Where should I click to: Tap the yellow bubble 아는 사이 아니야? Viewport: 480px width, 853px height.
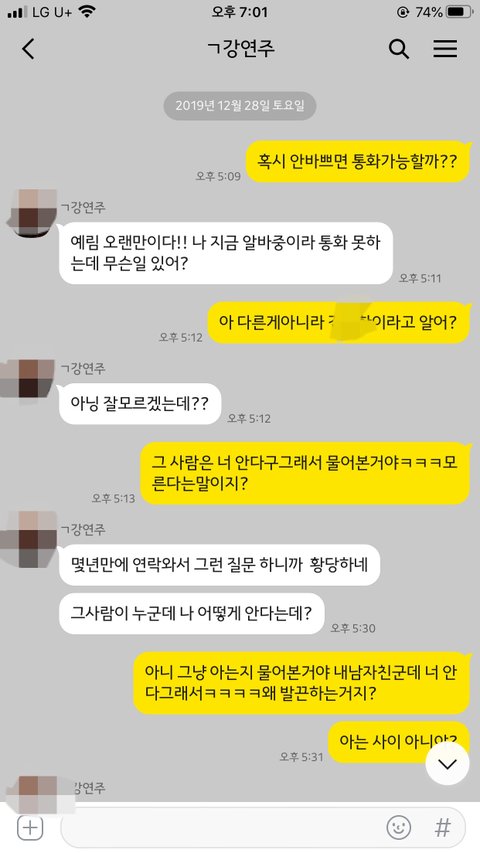pyautogui.click(x=398, y=742)
